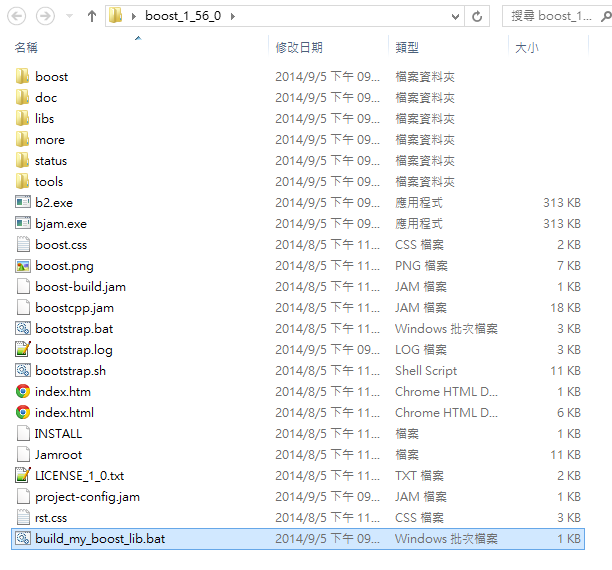This screenshot has width=612, height=570.
Task: Click the project-config.jam file icon
Action: click(23, 497)
